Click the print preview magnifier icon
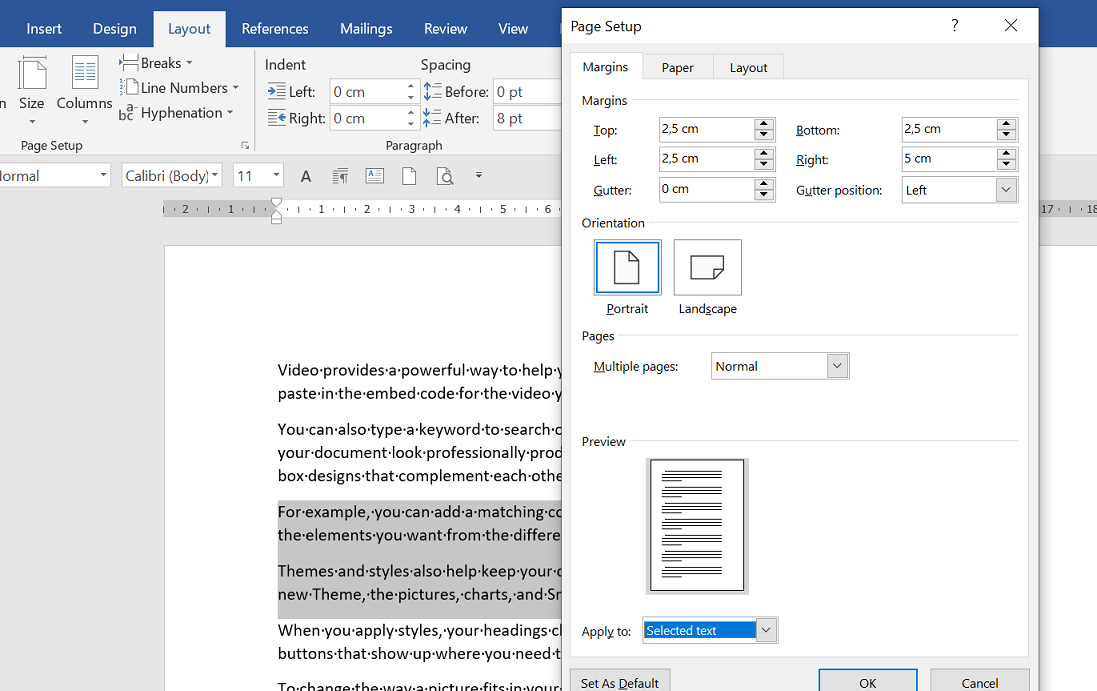Viewport: 1097px width, 691px height. 445,176
